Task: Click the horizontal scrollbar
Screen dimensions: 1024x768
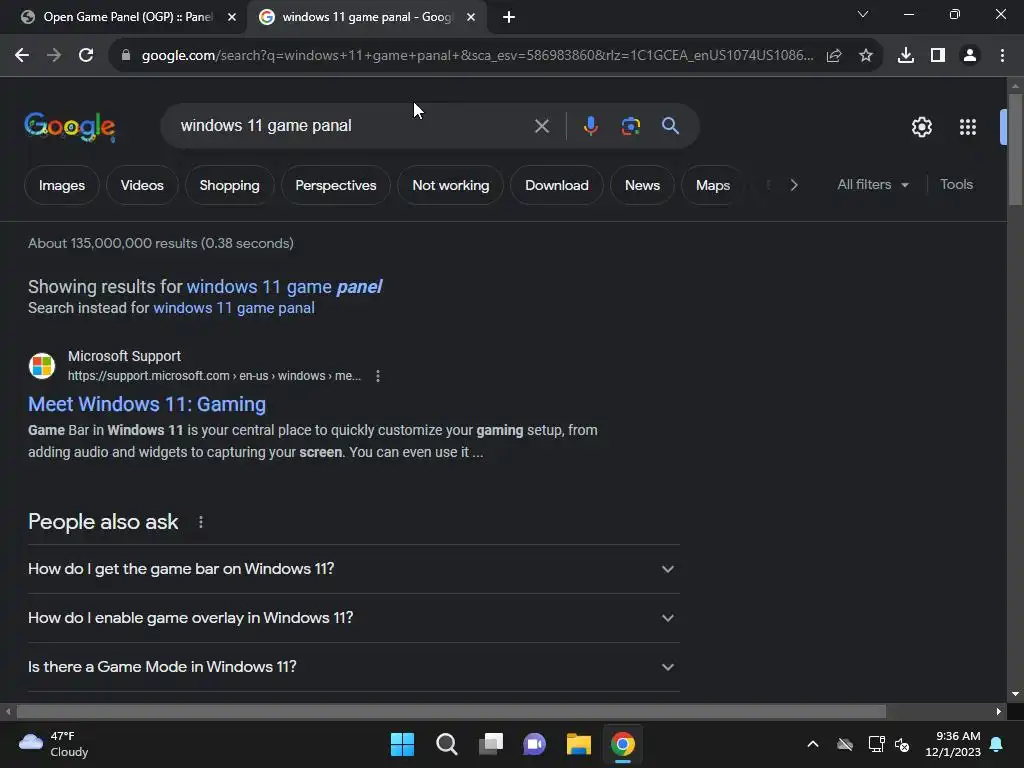Action: coord(451,711)
